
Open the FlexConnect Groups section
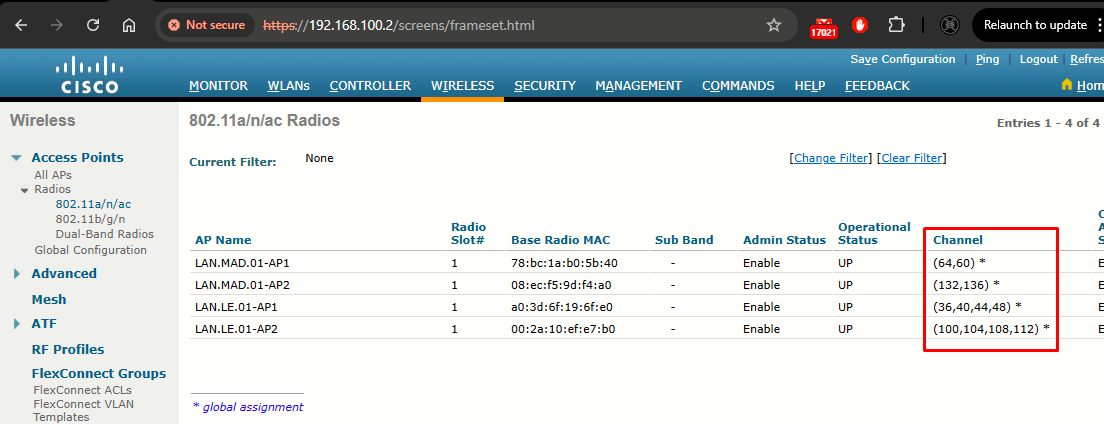(99, 373)
